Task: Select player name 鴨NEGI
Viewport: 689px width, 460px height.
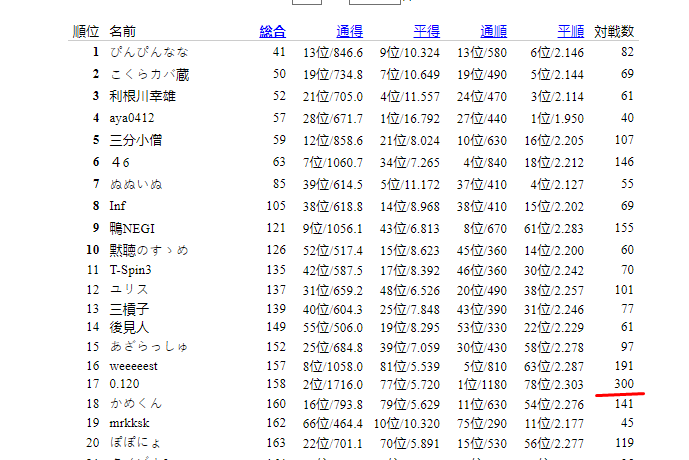Action: [x=132, y=228]
